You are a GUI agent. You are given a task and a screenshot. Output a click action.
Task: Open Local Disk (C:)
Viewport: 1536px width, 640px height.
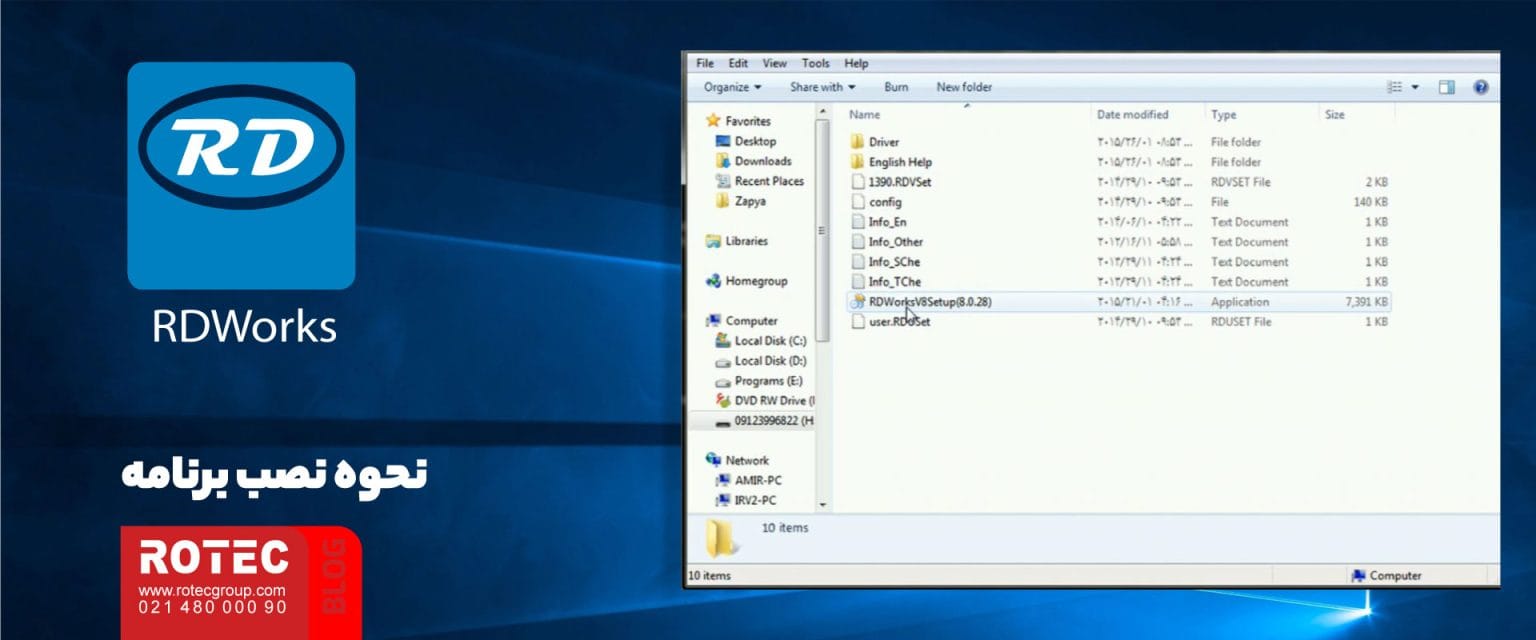[x=770, y=341]
